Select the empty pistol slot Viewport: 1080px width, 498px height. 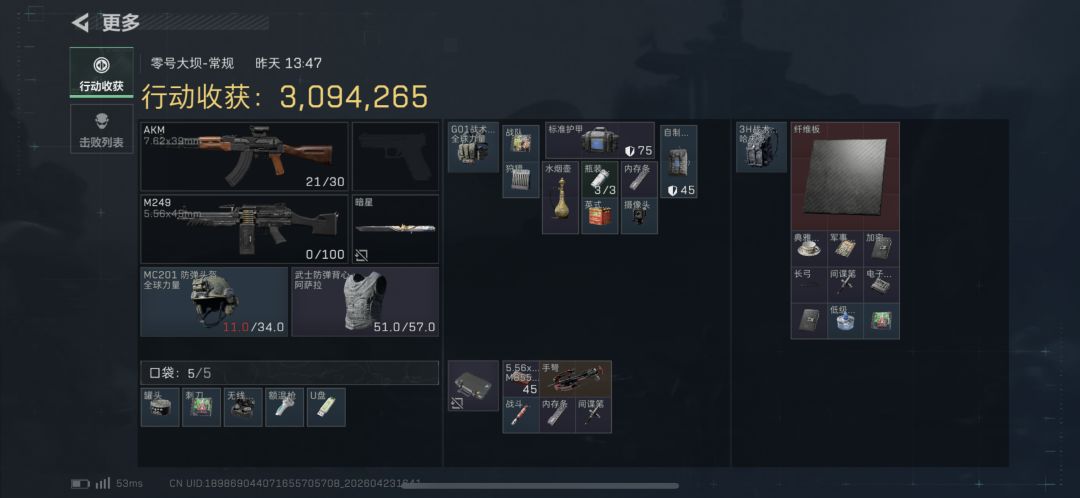coord(395,156)
